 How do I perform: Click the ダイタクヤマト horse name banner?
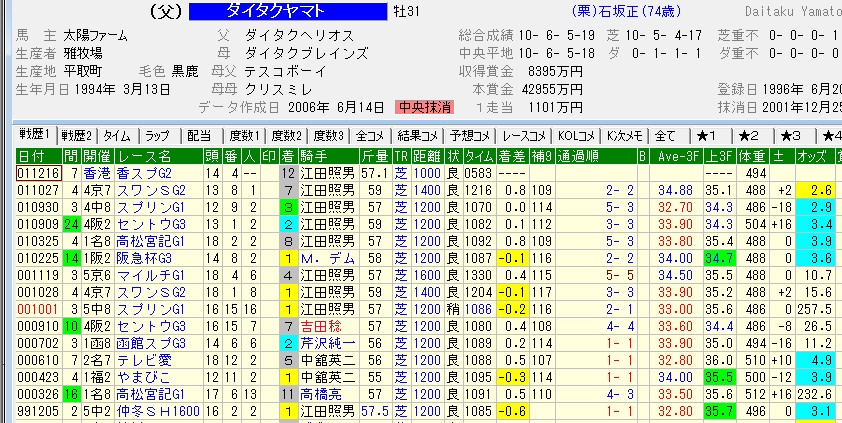[287, 11]
